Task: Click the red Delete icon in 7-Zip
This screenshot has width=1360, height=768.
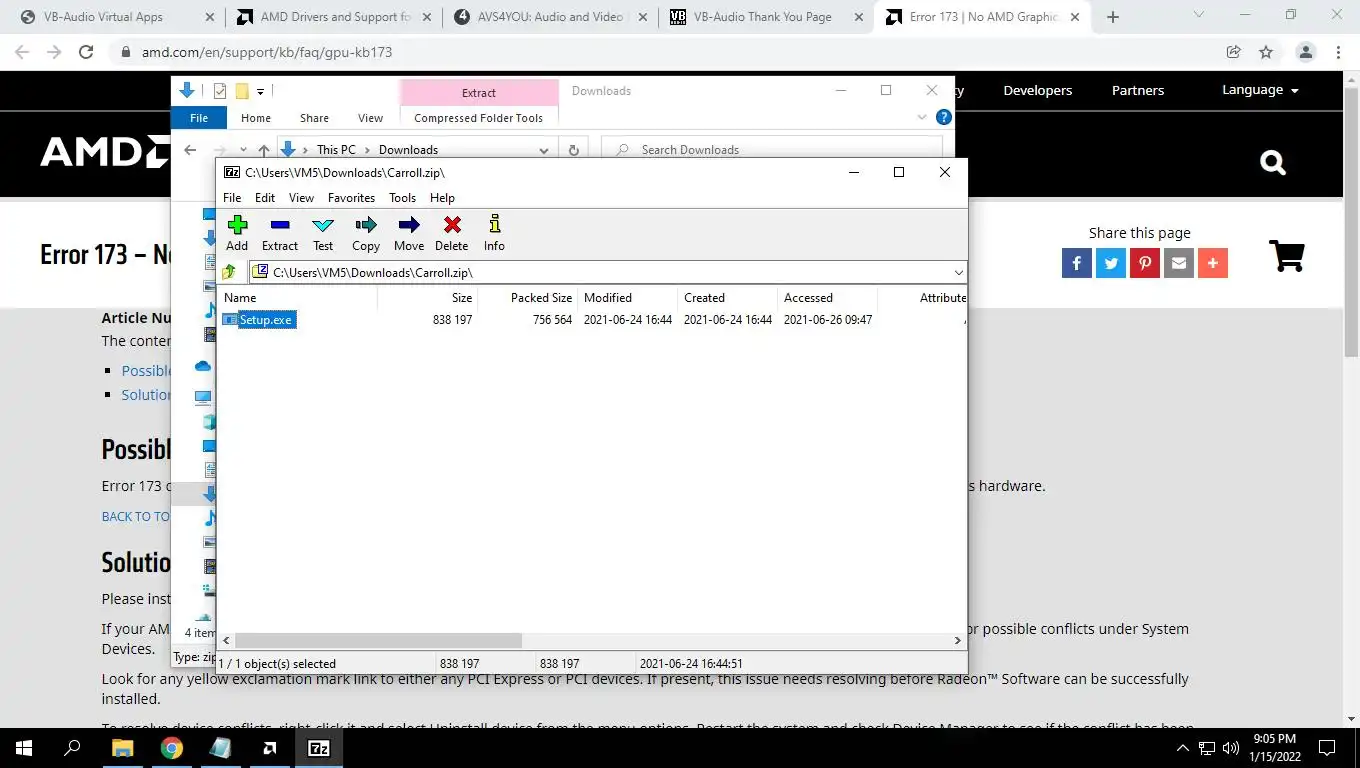Action: [x=452, y=233]
